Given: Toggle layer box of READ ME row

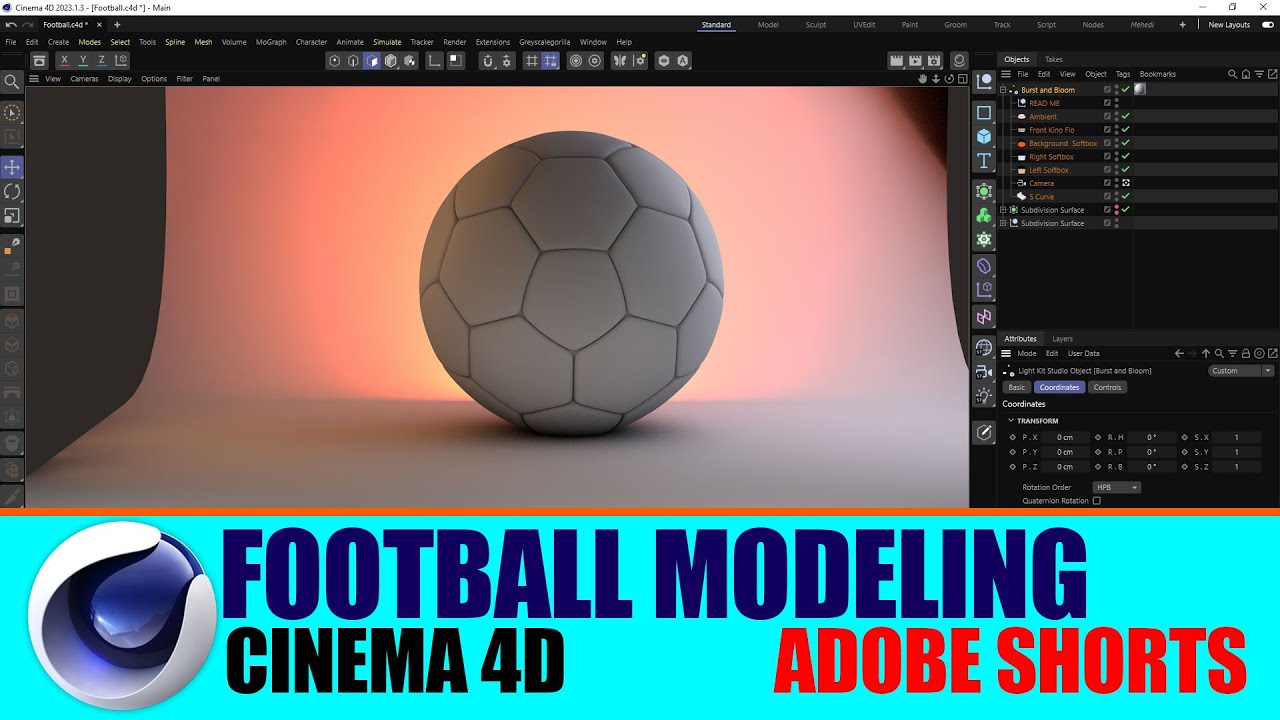Looking at the screenshot, I should pos(1107,103).
